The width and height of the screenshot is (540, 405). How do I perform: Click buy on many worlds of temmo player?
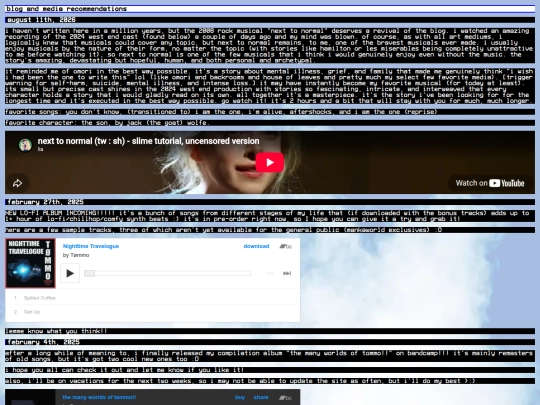tap(240, 397)
